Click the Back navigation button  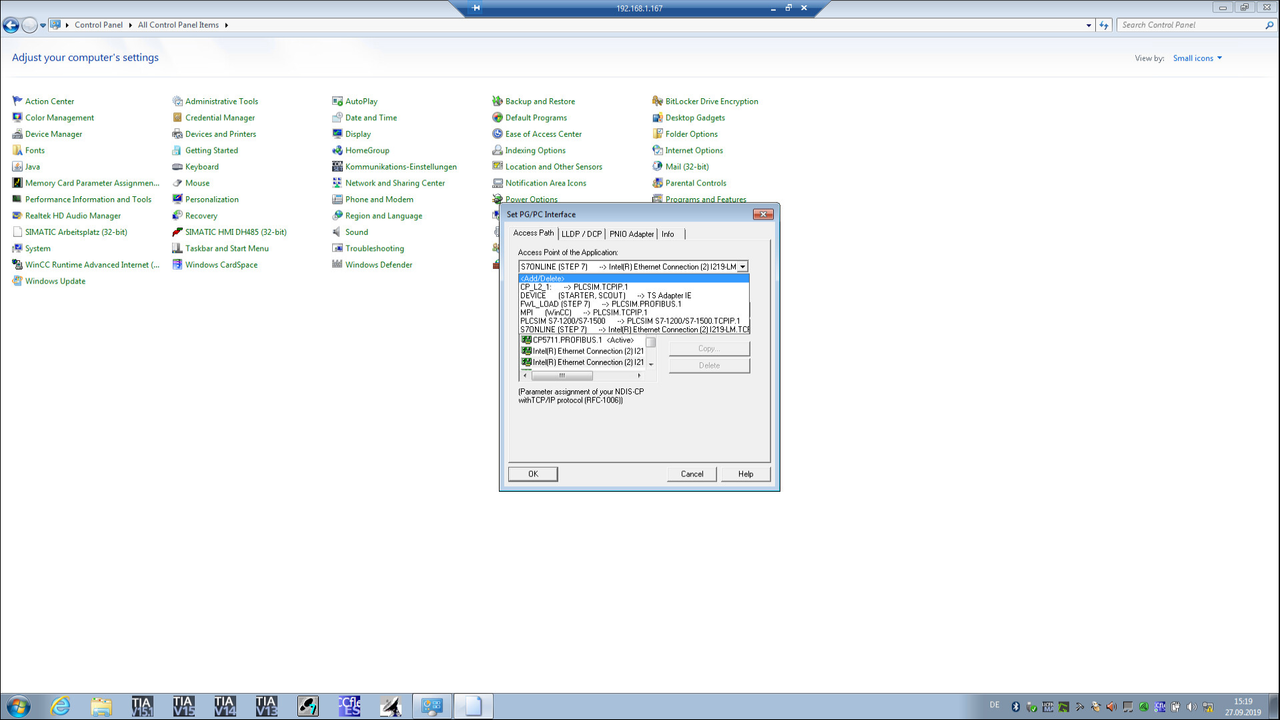(x=12, y=25)
